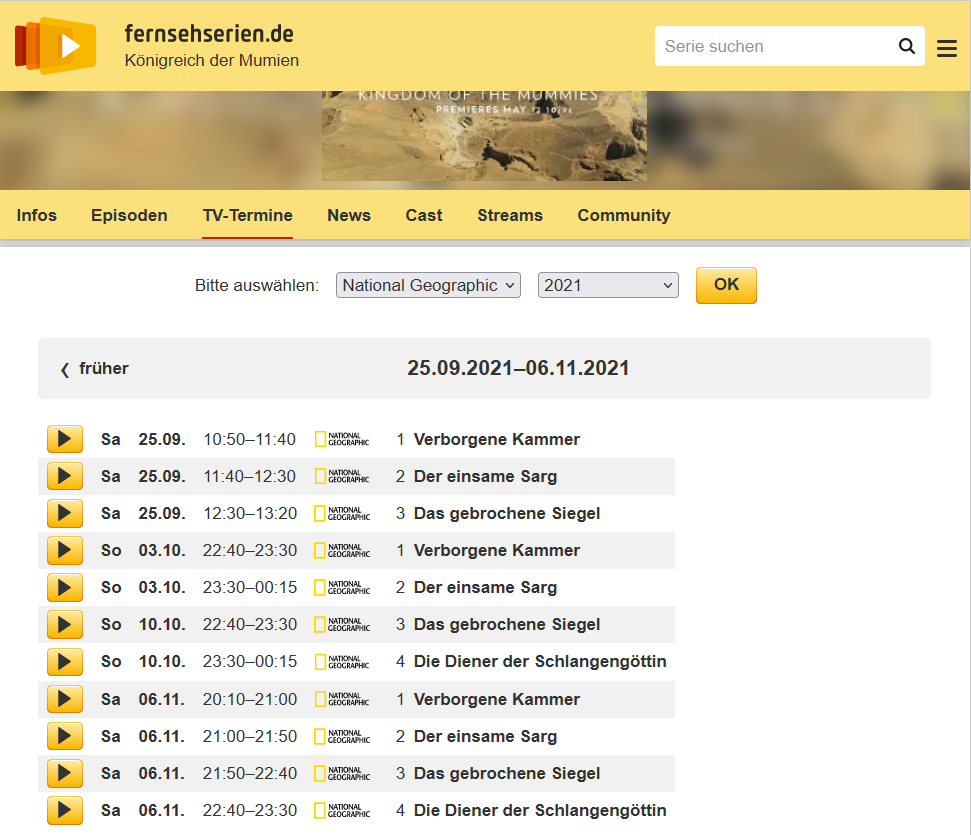Click the fernsehserien.de play logo
Image resolution: width=971 pixels, height=835 pixels.
tap(56, 46)
